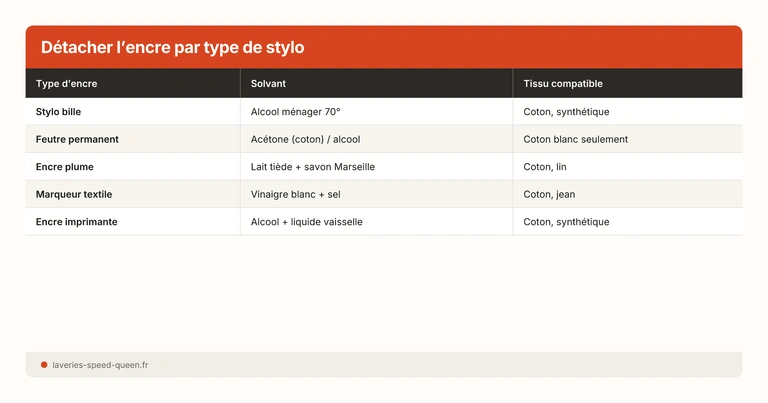Click the red dot beside the website address
Image resolution: width=768 pixels, height=403 pixels.
44,365
